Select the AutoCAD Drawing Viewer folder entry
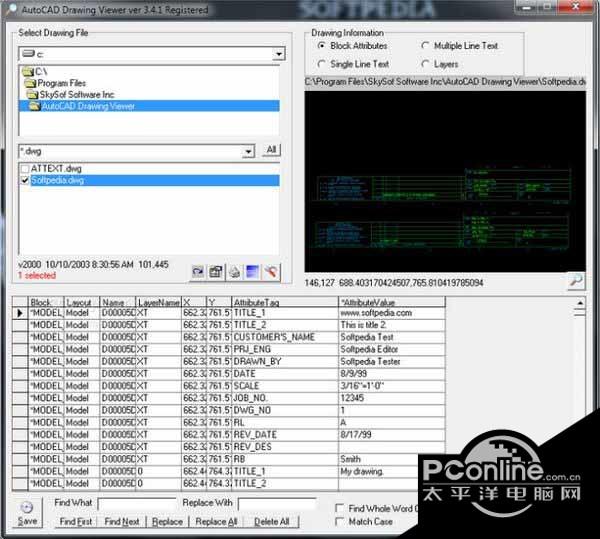The width and height of the screenshot is (600, 539). [x=149, y=106]
